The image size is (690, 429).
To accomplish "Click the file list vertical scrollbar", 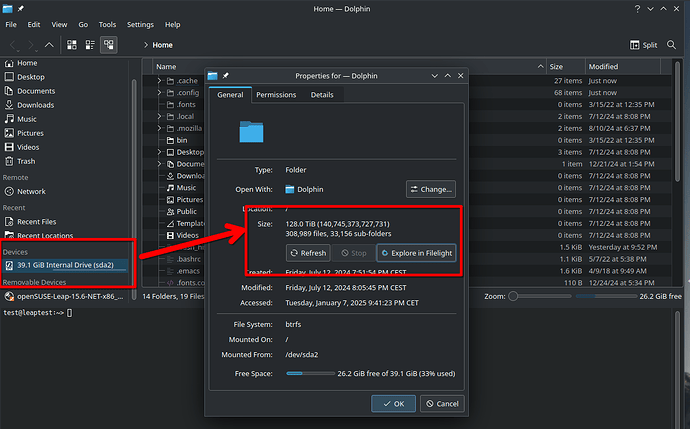I will [677, 121].
